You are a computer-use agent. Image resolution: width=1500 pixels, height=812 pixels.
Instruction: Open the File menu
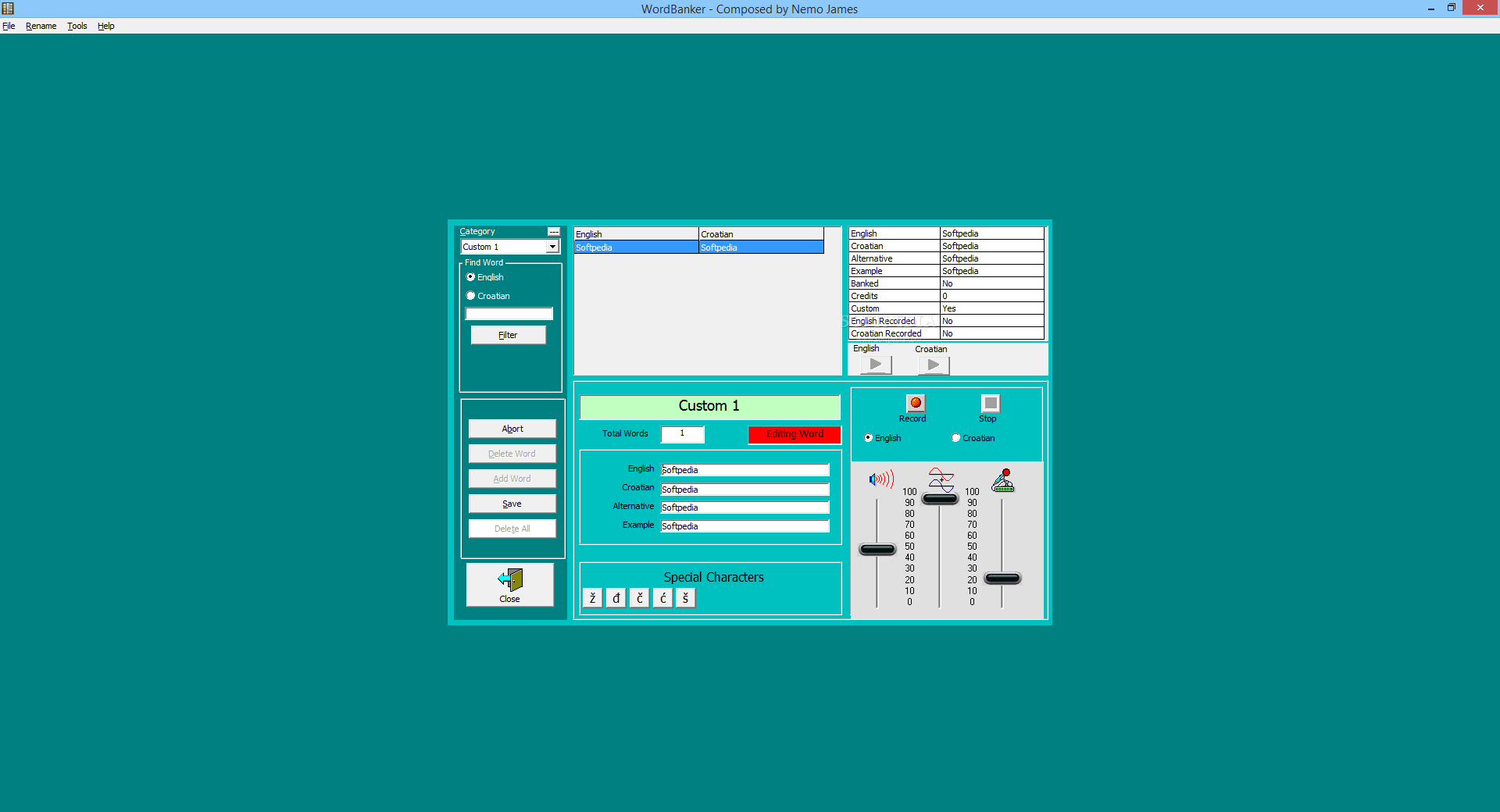point(9,26)
